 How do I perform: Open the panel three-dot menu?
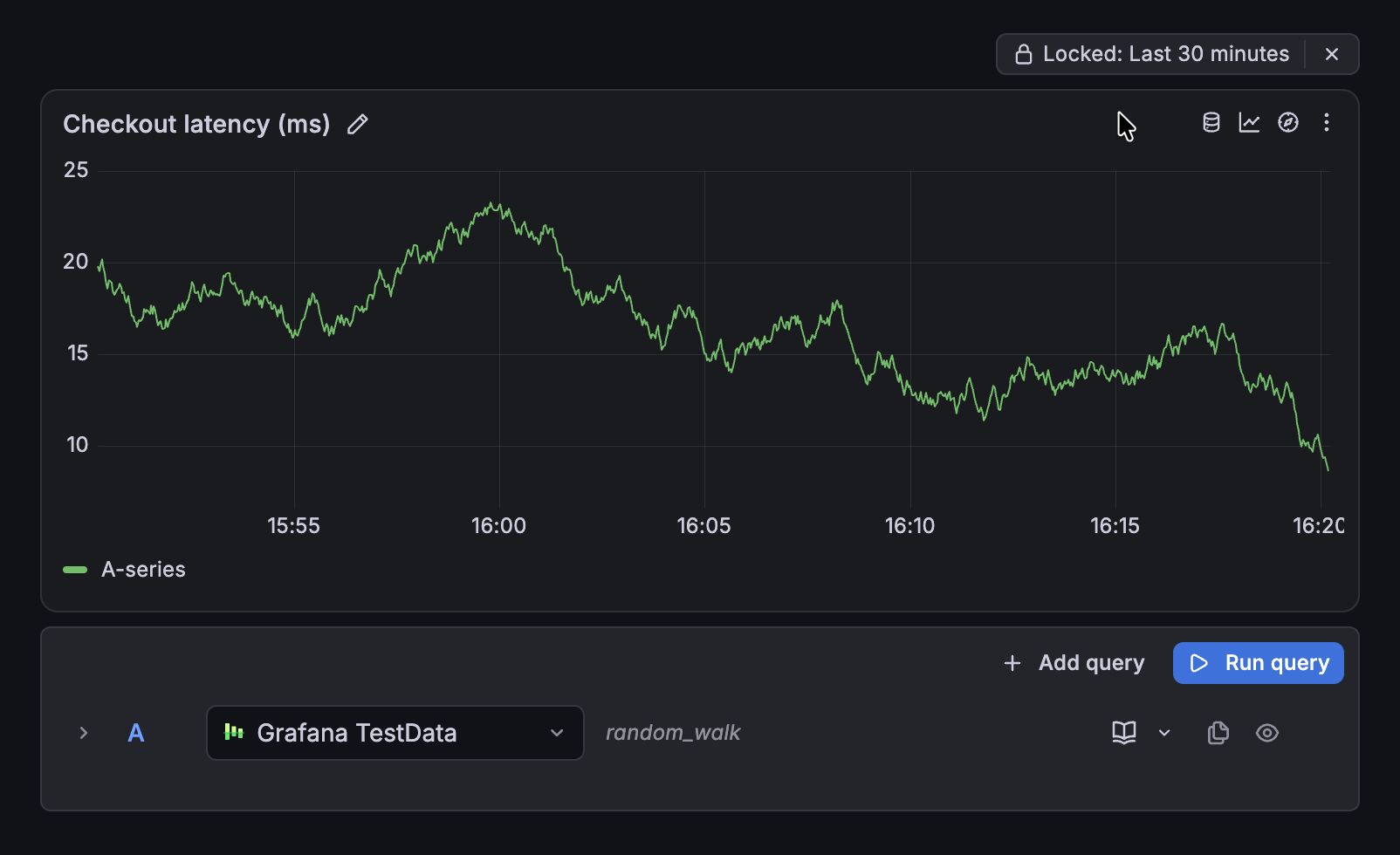1327,122
